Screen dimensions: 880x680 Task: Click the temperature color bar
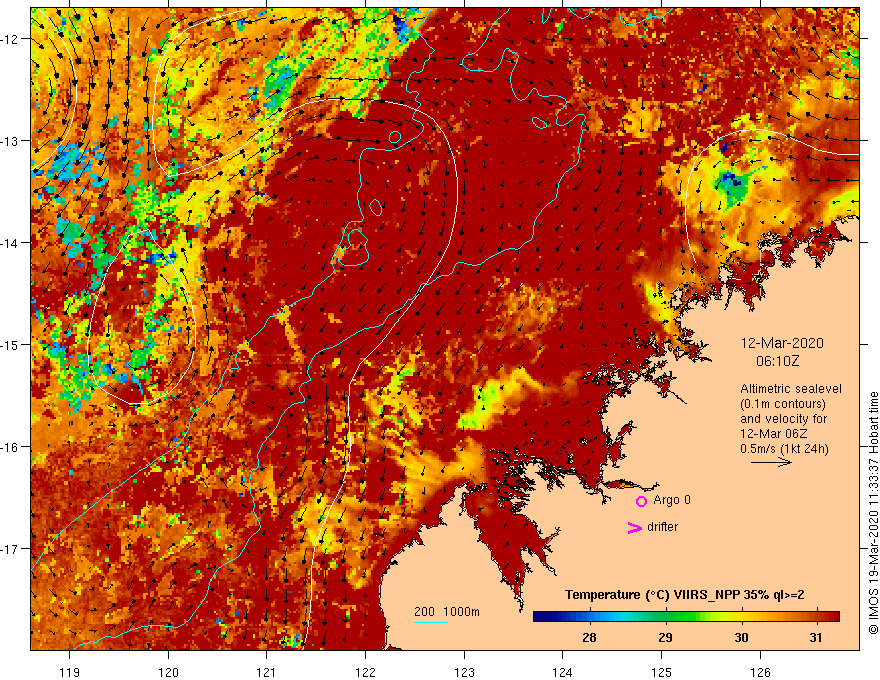[686, 617]
